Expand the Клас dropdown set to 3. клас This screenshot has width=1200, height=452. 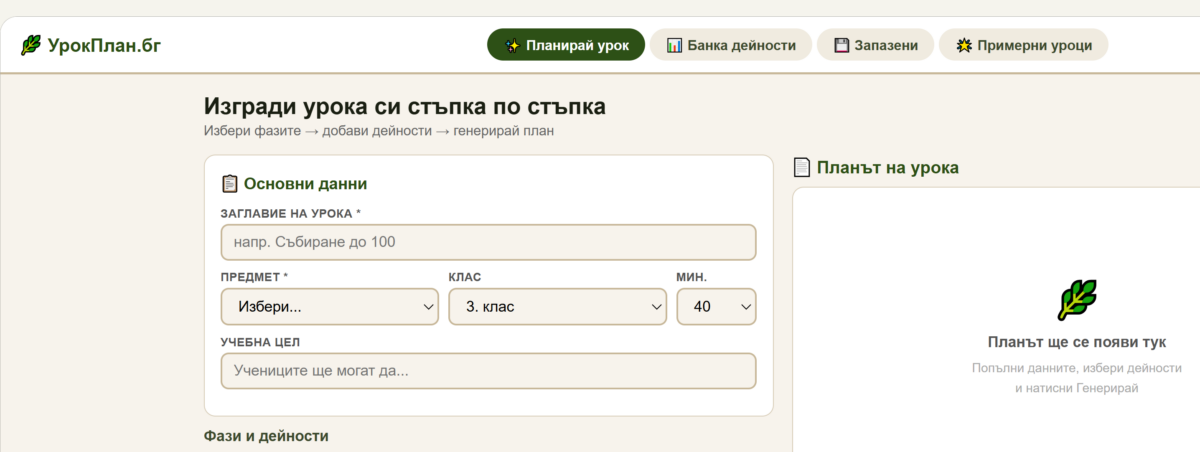pos(557,307)
